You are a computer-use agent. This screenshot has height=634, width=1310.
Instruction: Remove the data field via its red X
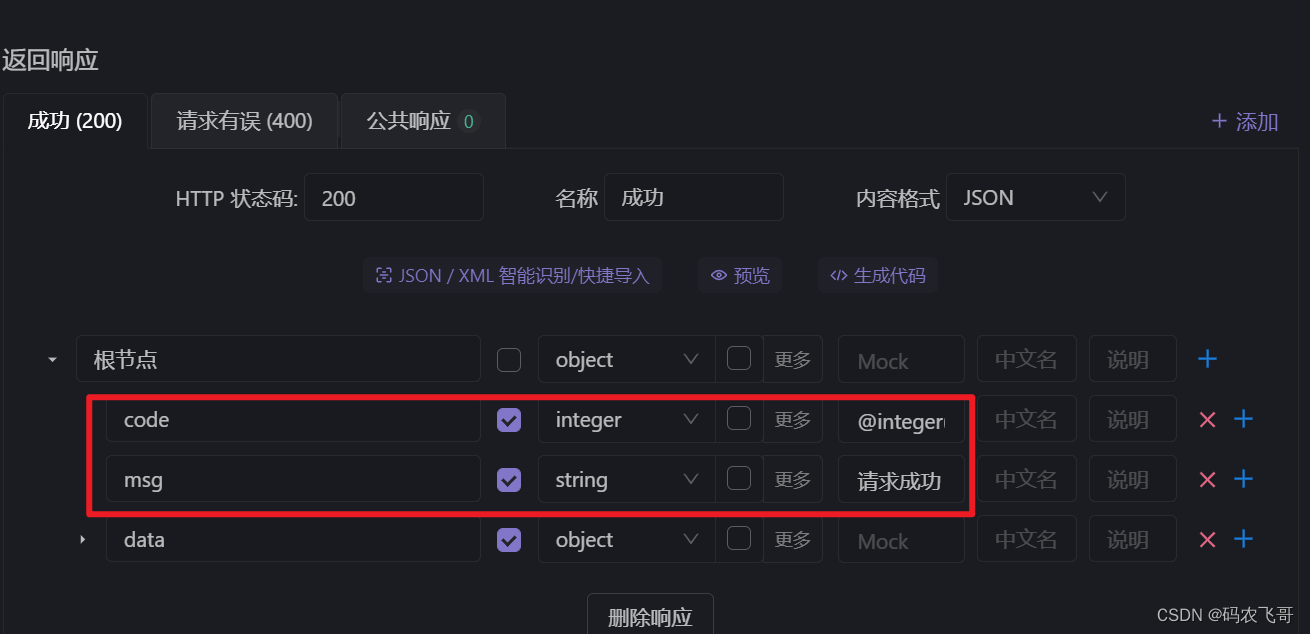point(1207,539)
